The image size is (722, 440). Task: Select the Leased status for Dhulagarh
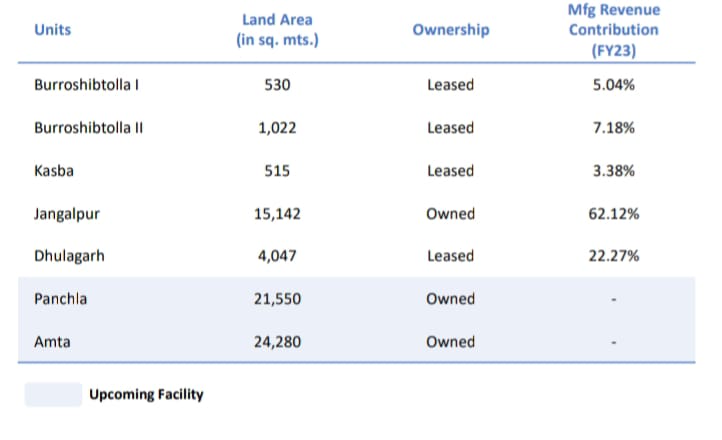pos(450,256)
